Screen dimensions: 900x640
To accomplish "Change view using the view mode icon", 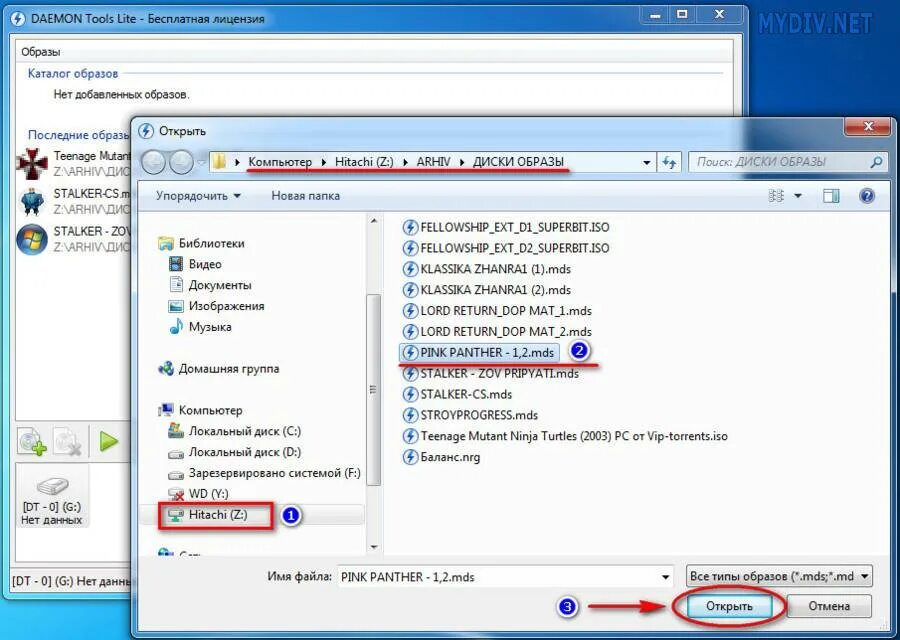I will click(x=776, y=196).
